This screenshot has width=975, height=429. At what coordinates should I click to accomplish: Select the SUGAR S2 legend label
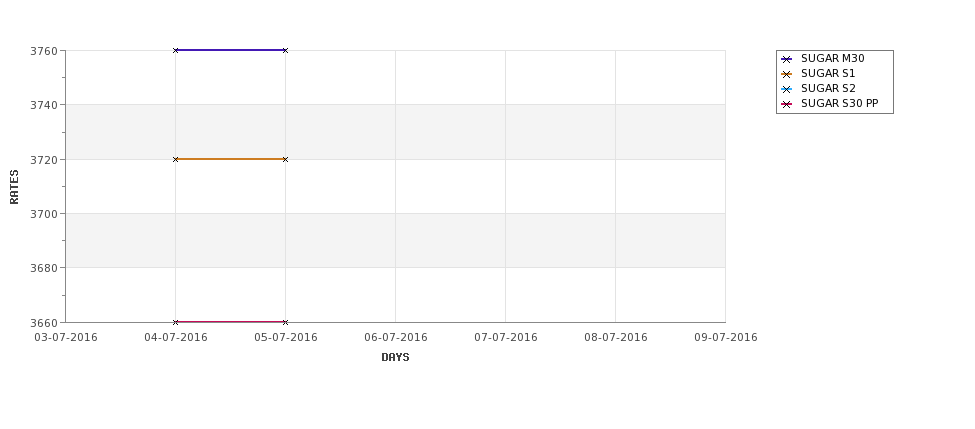tap(827, 89)
